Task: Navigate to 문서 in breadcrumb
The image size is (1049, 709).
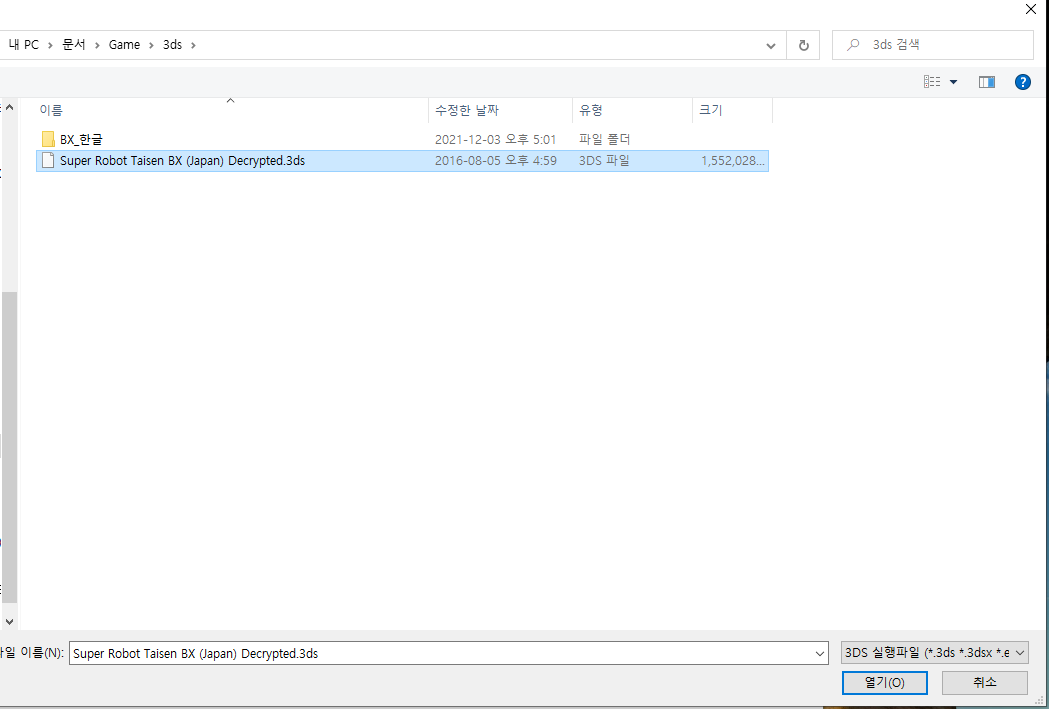Action: click(x=74, y=45)
